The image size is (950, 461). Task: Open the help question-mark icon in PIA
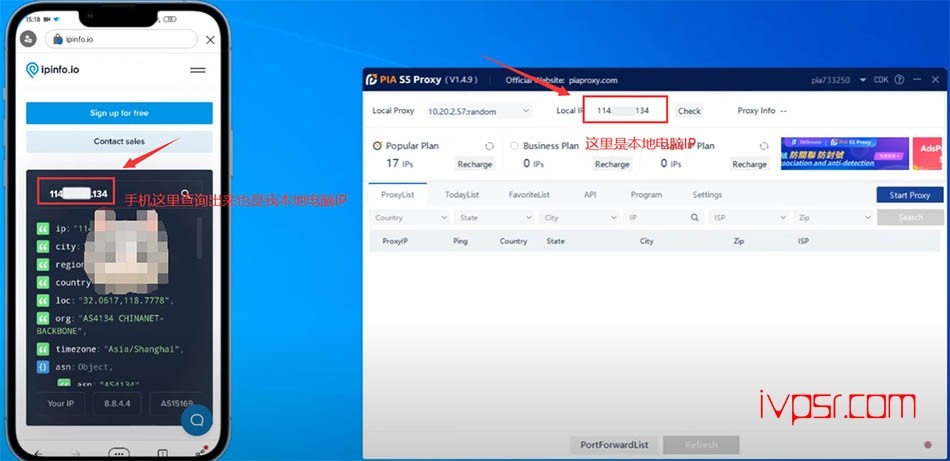click(x=899, y=80)
